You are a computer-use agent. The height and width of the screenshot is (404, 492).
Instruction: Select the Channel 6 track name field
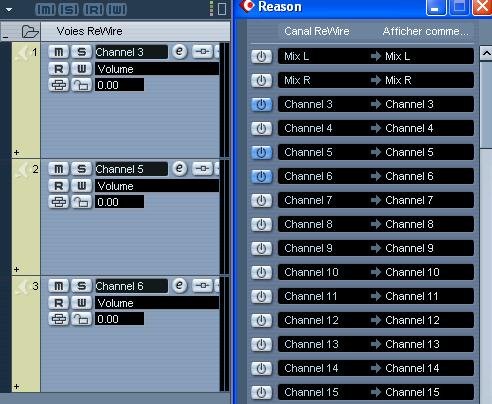131,286
